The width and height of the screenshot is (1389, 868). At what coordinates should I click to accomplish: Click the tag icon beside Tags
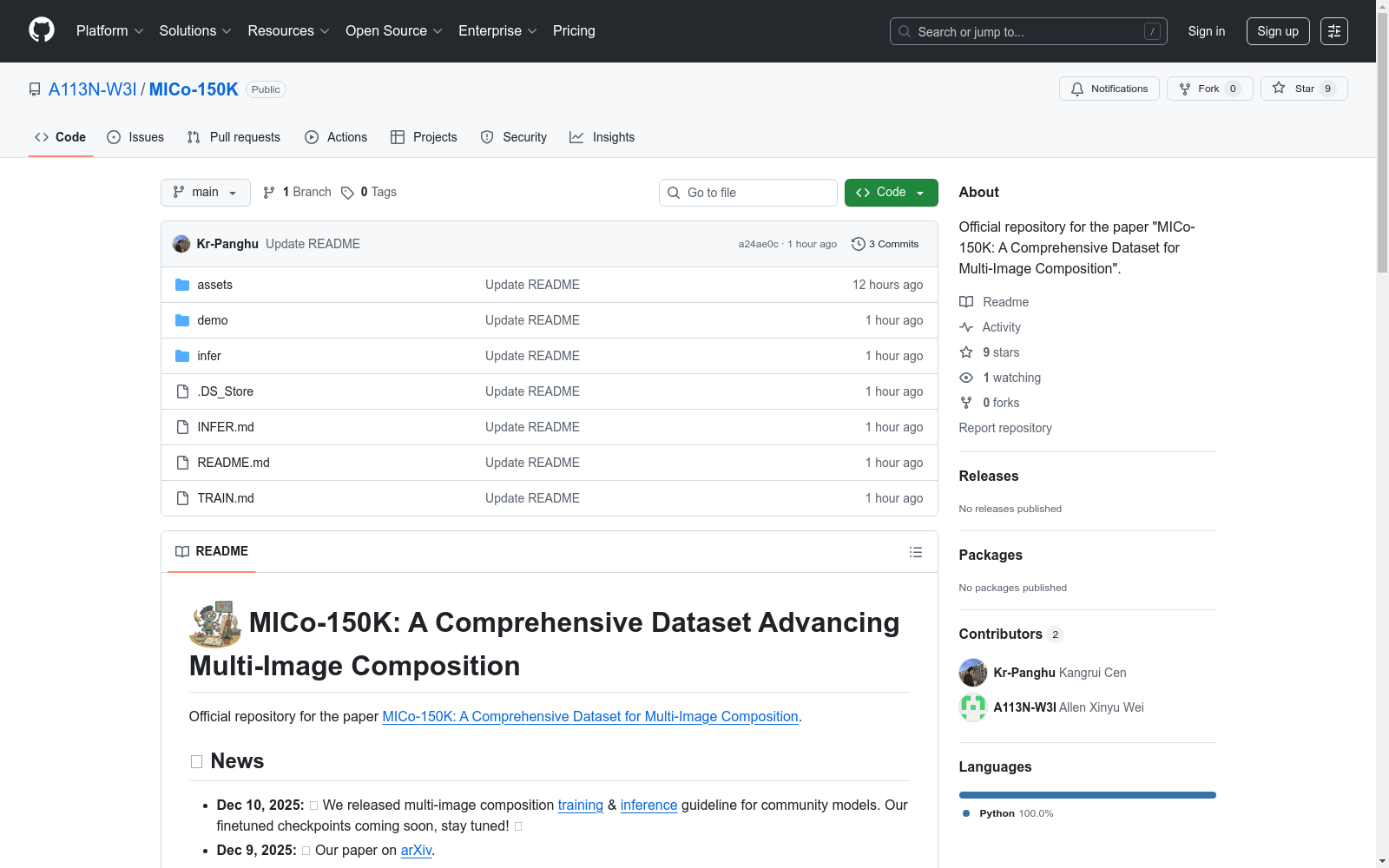click(x=347, y=193)
